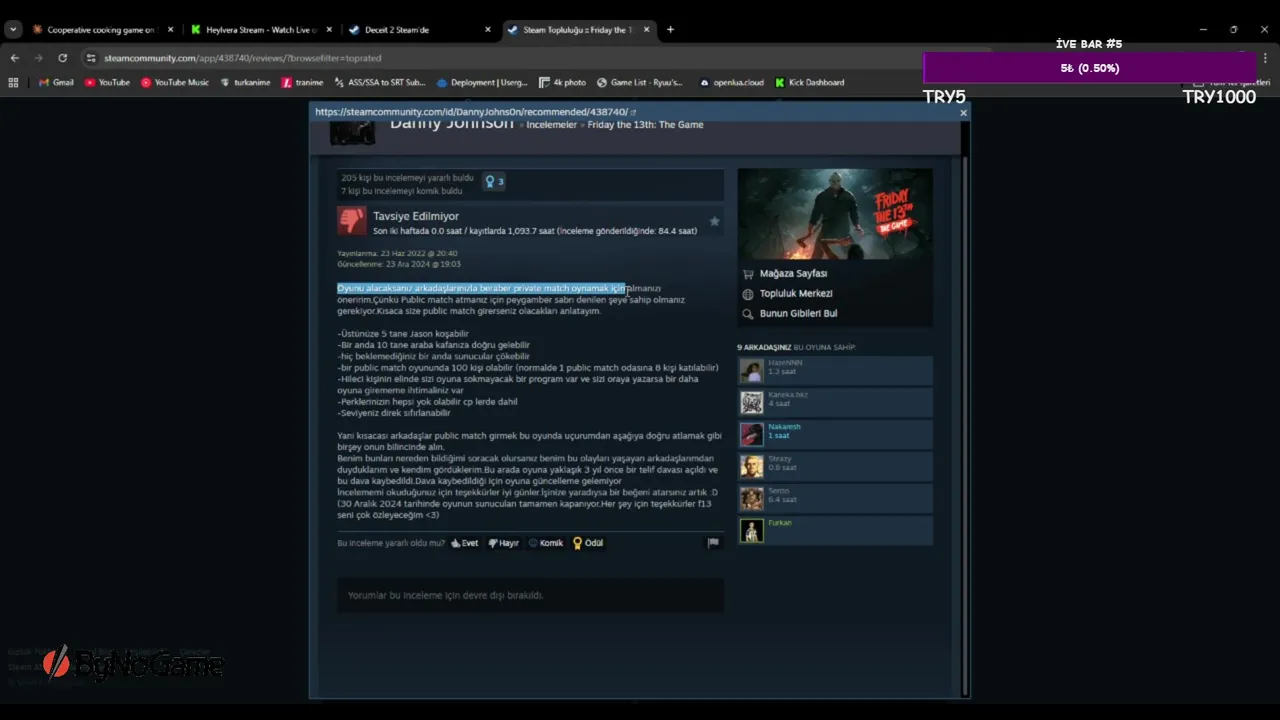This screenshot has height=720, width=1280.
Task: Open the Danny Johnson profile avatar
Action: 353,133
